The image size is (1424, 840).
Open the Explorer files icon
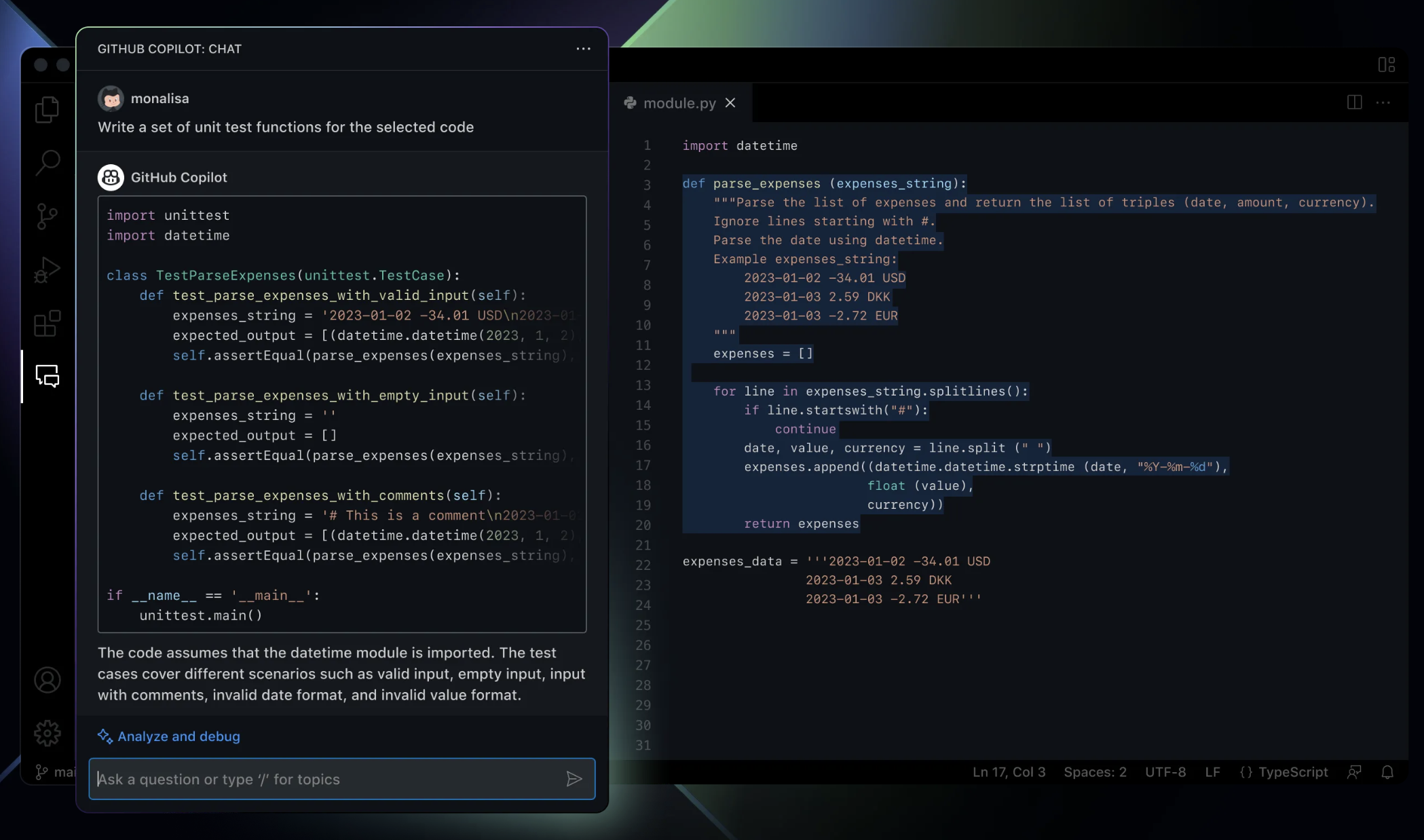(x=47, y=109)
